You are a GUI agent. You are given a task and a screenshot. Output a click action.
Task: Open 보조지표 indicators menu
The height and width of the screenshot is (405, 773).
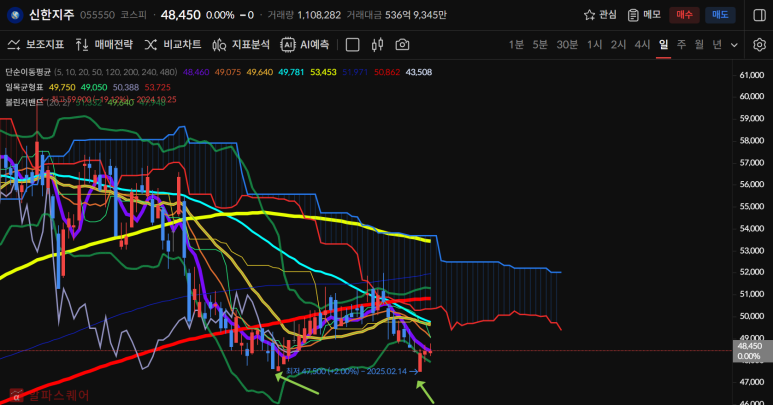36,45
